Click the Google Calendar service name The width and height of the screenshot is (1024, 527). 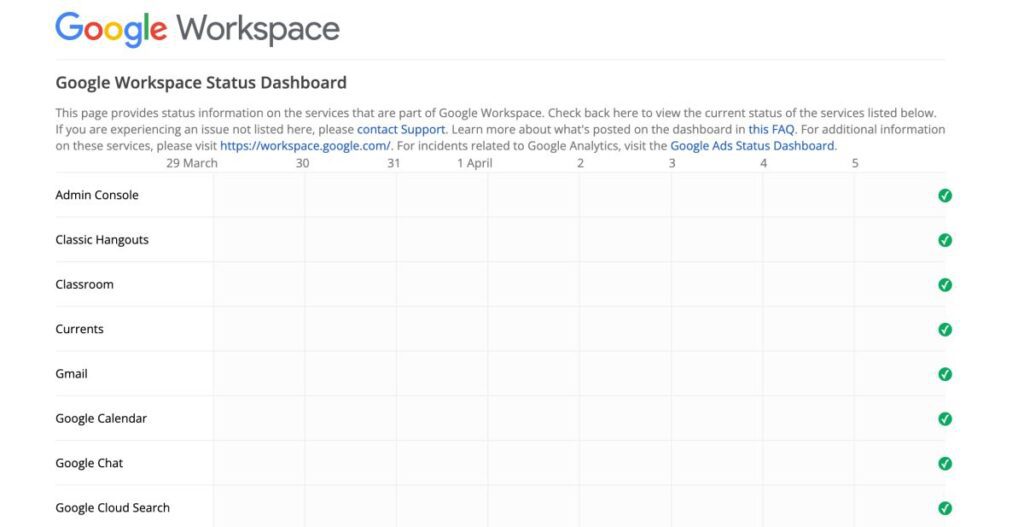point(101,418)
